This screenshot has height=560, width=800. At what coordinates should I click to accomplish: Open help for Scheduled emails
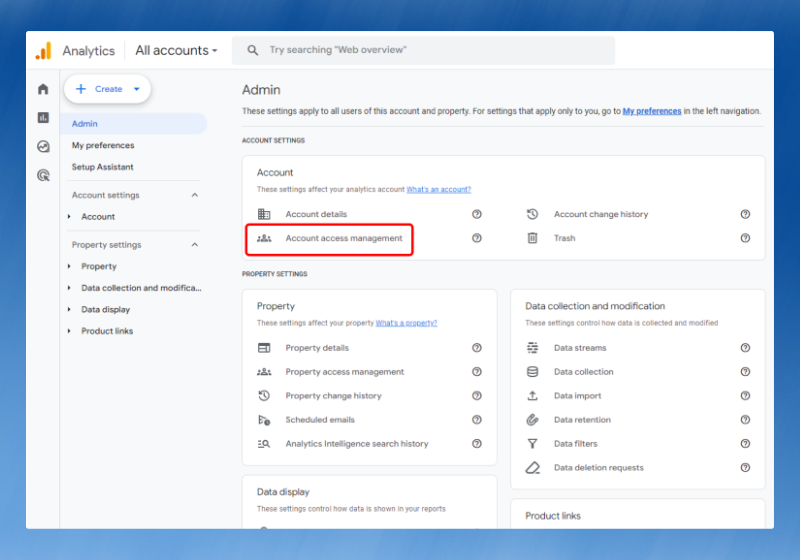click(x=477, y=420)
